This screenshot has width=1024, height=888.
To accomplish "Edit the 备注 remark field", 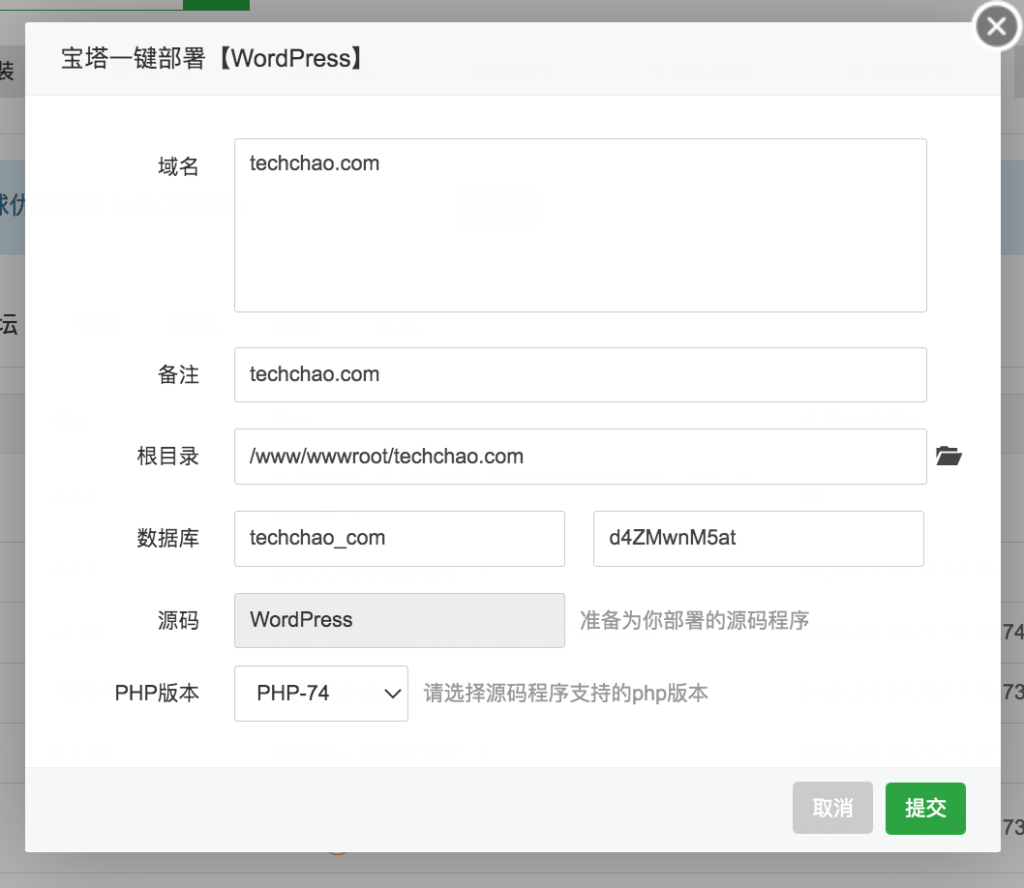I will 580,374.
